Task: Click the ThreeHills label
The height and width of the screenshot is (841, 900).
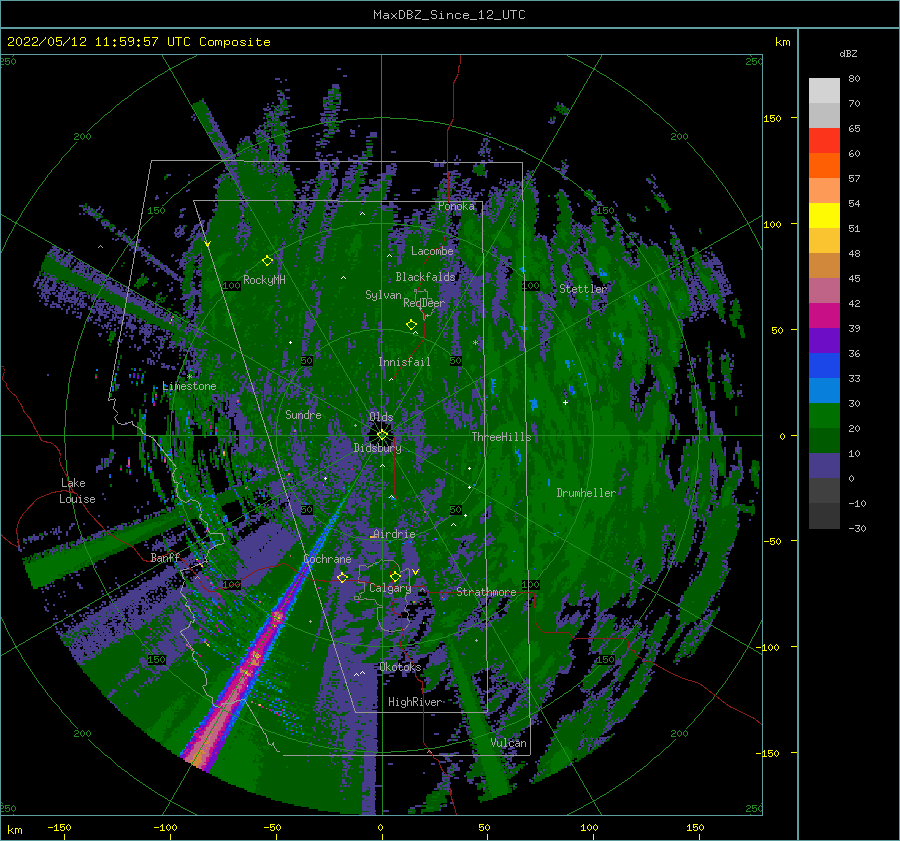Action: pos(502,437)
